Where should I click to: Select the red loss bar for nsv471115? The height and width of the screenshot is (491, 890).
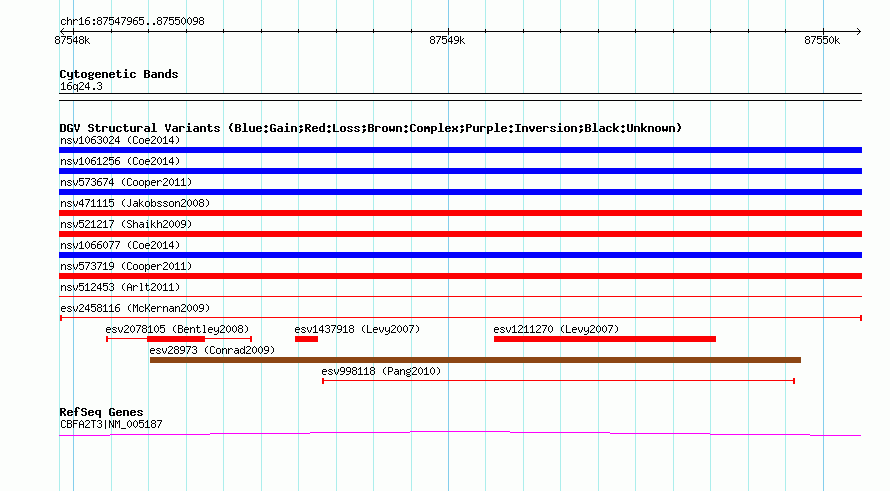pyautogui.click(x=460, y=213)
